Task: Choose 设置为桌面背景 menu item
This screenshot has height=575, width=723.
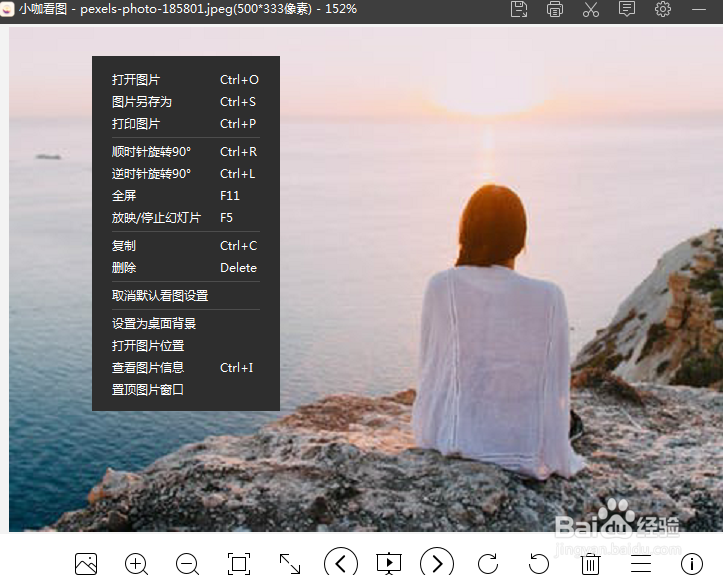Action: (186, 324)
